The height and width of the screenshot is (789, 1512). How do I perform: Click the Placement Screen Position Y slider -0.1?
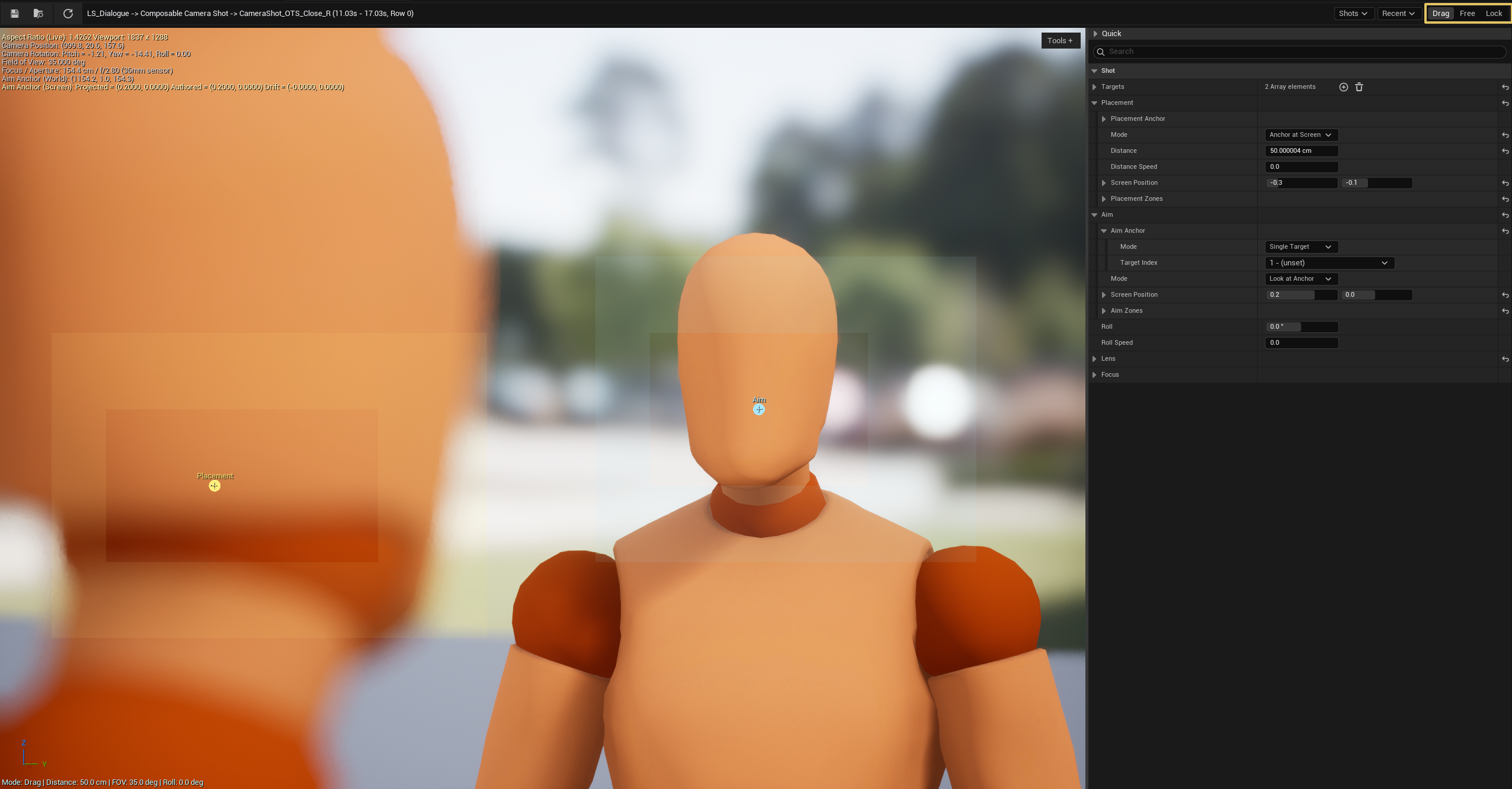[x=1376, y=183]
